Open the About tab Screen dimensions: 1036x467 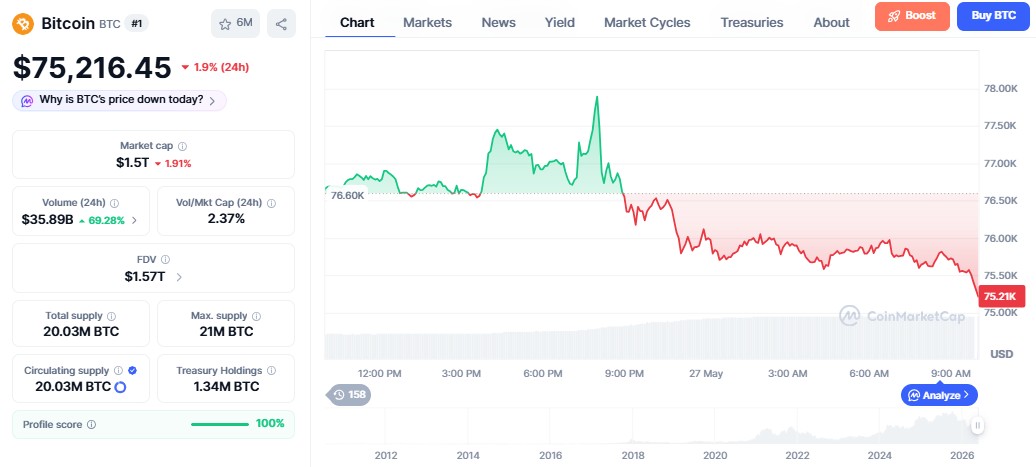point(831,22)
